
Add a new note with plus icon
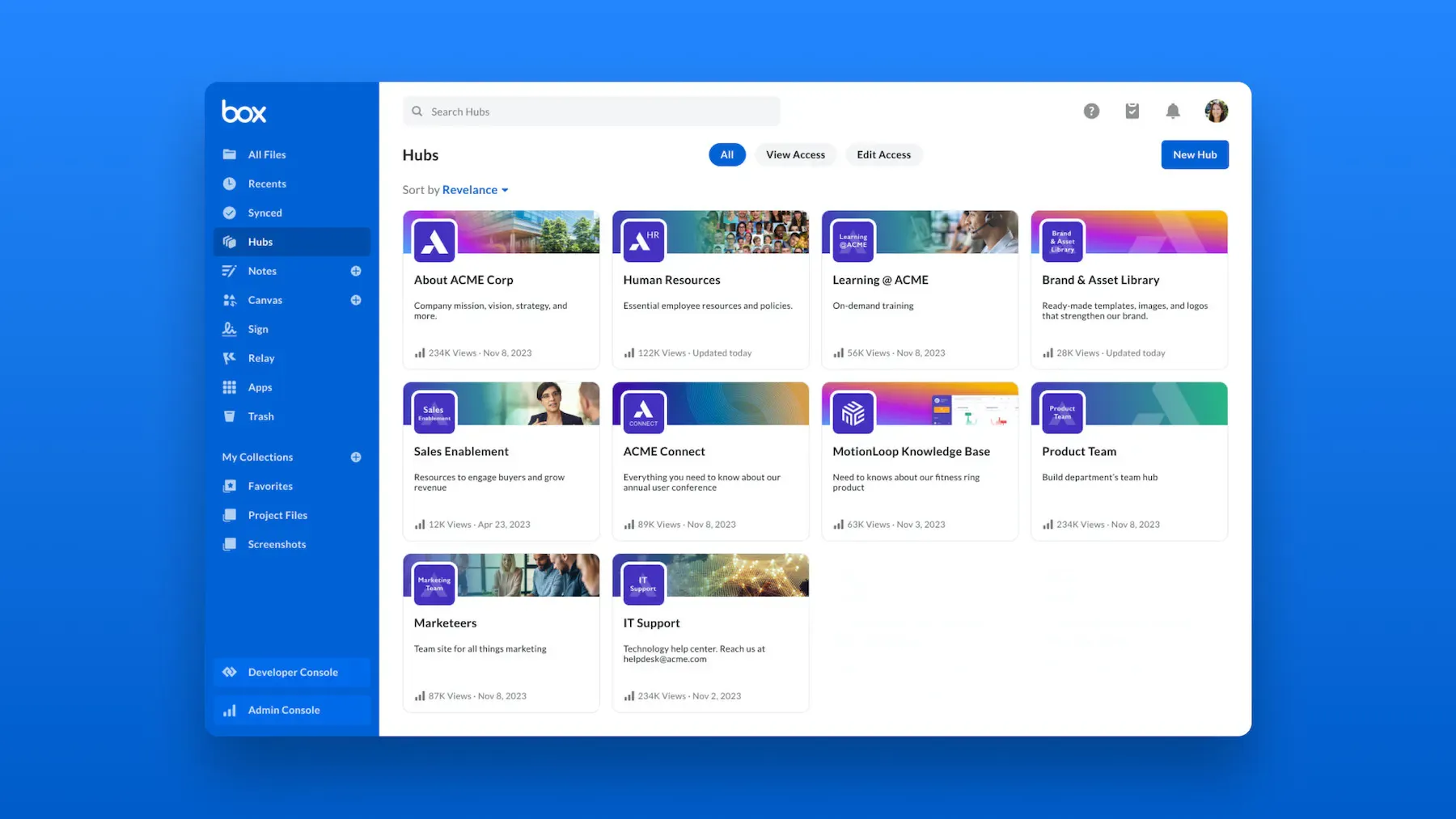(x=356, y=272)
